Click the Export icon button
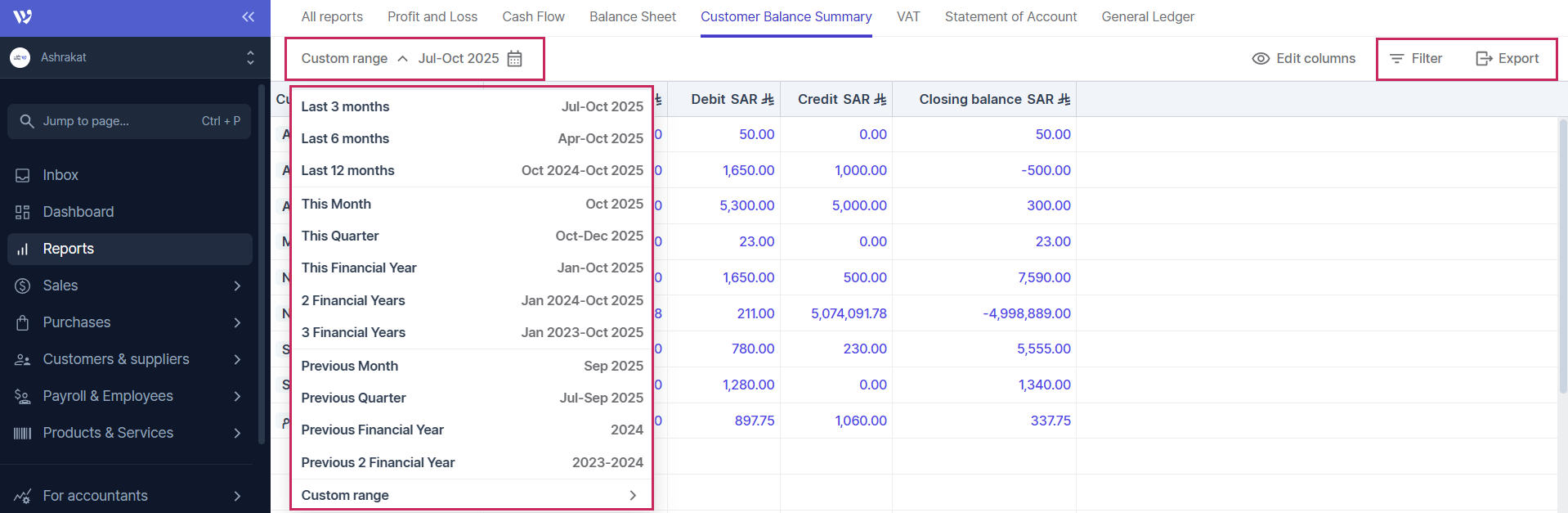 (1483, 59)
